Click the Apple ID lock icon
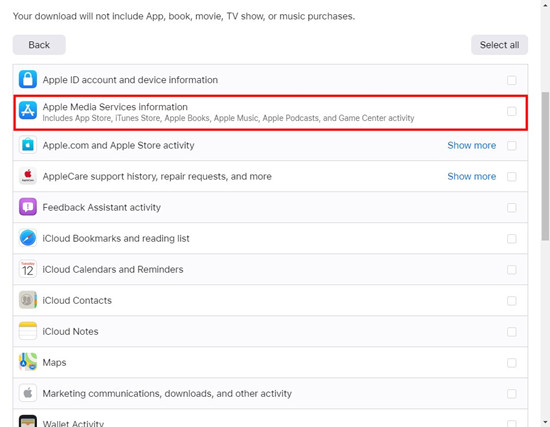The height and width of the screenshot is (427, 550). pos(28,79)
